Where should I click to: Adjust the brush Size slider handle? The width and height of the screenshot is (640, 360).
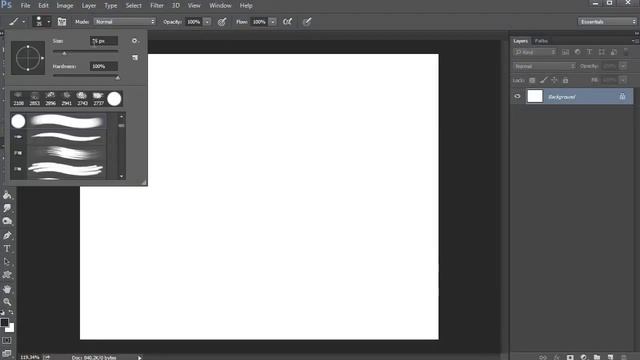(x=64, y=53)
